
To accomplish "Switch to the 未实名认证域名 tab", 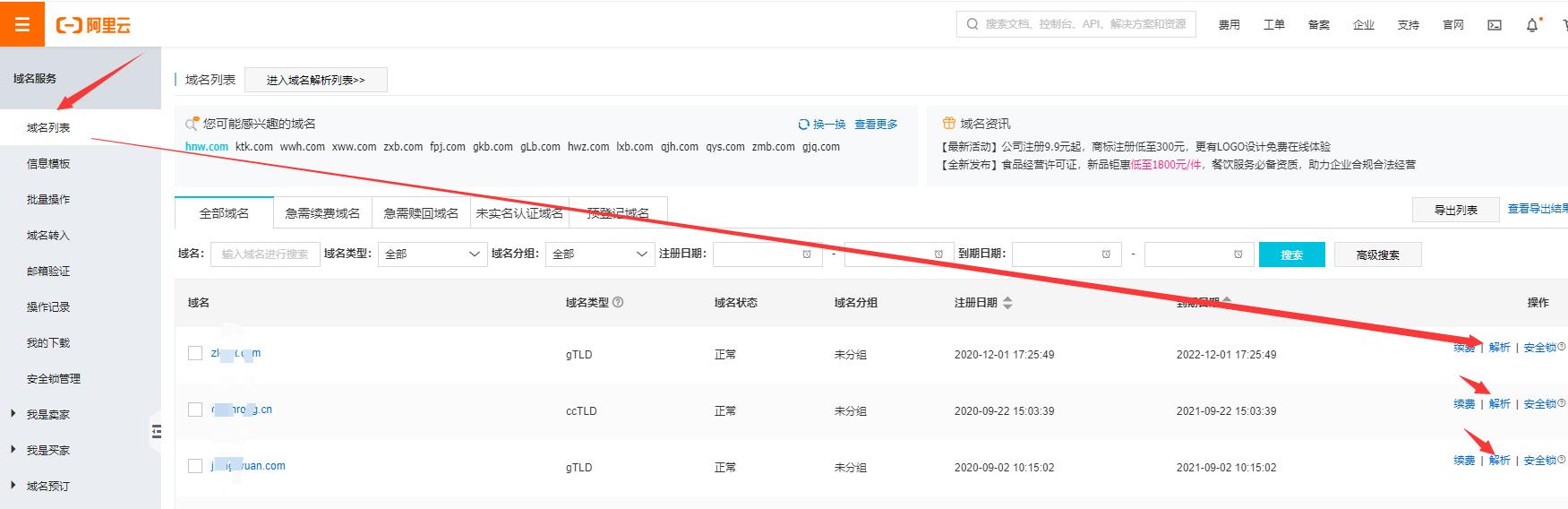I will pos(519,213).
